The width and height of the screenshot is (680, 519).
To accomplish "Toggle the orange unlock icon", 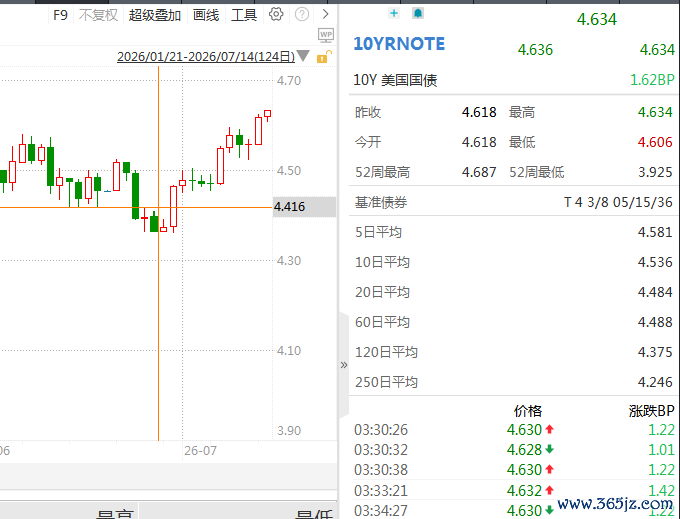I will pyautogui.click(x=324, y=56).
